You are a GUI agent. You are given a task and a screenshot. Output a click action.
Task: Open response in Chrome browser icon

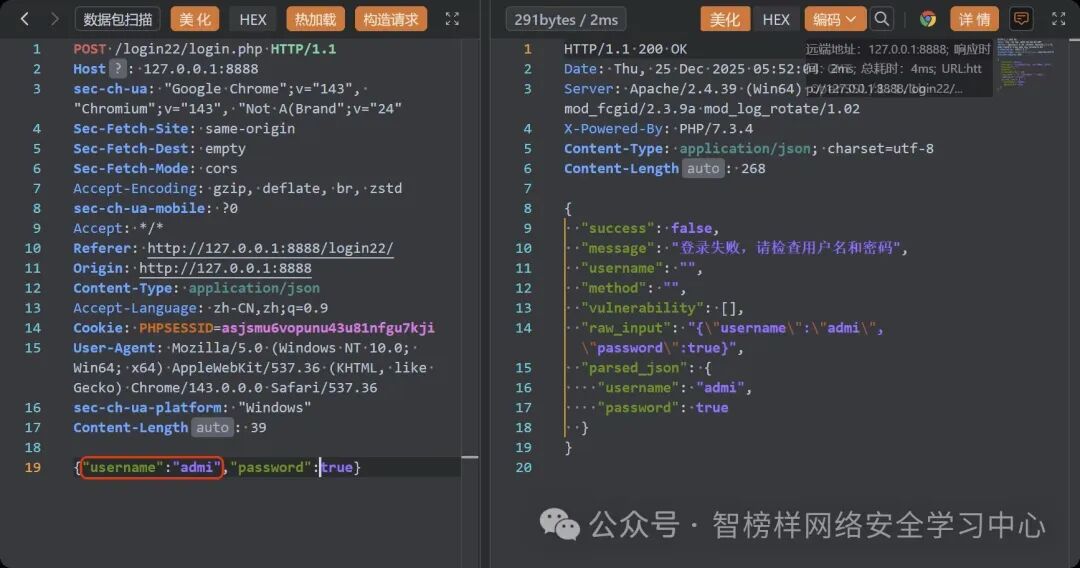point(928,19)
